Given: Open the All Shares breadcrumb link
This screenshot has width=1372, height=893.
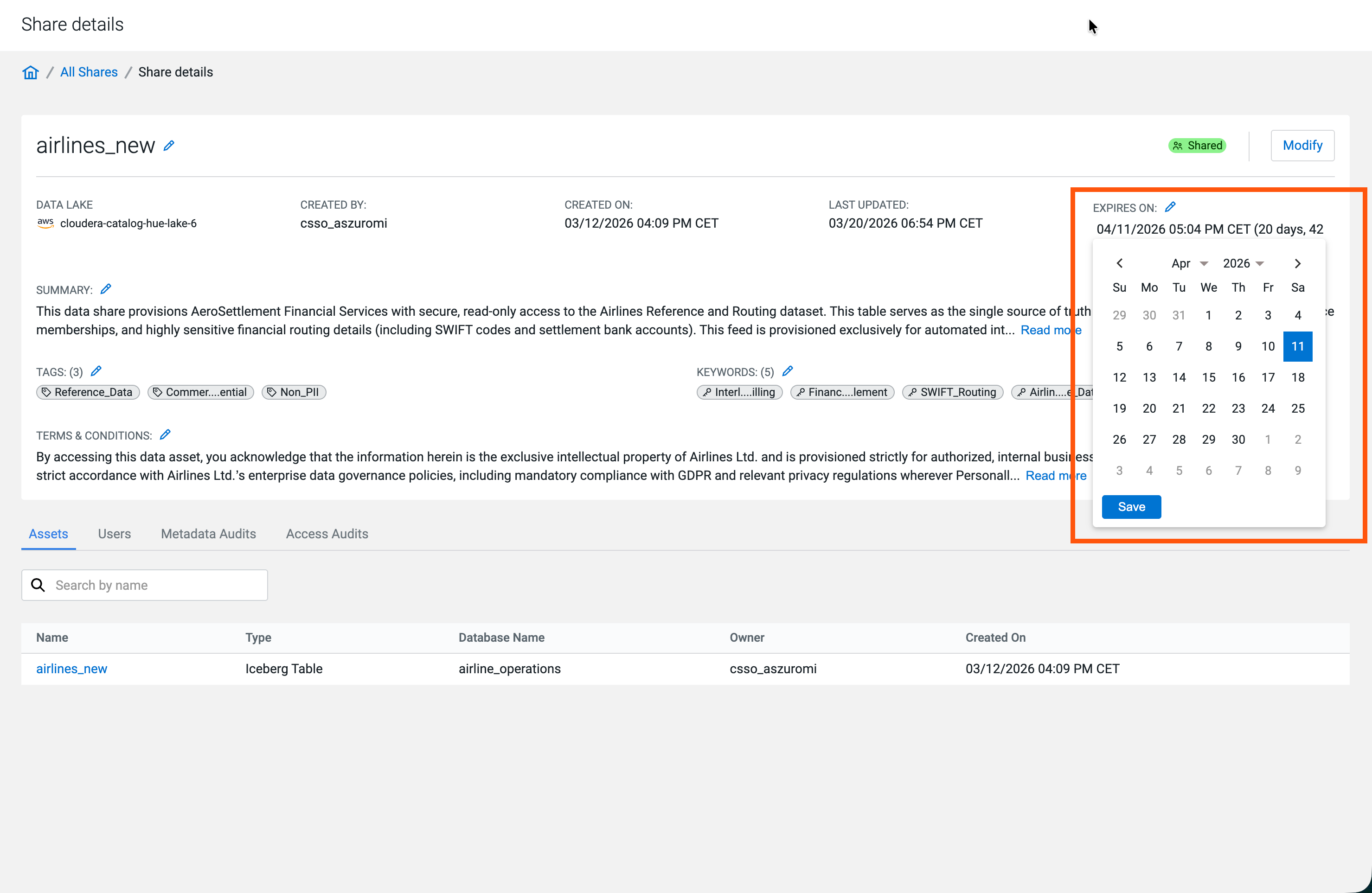Looking at the screenshot, I should pyautogui.click(x=89, y=72).
